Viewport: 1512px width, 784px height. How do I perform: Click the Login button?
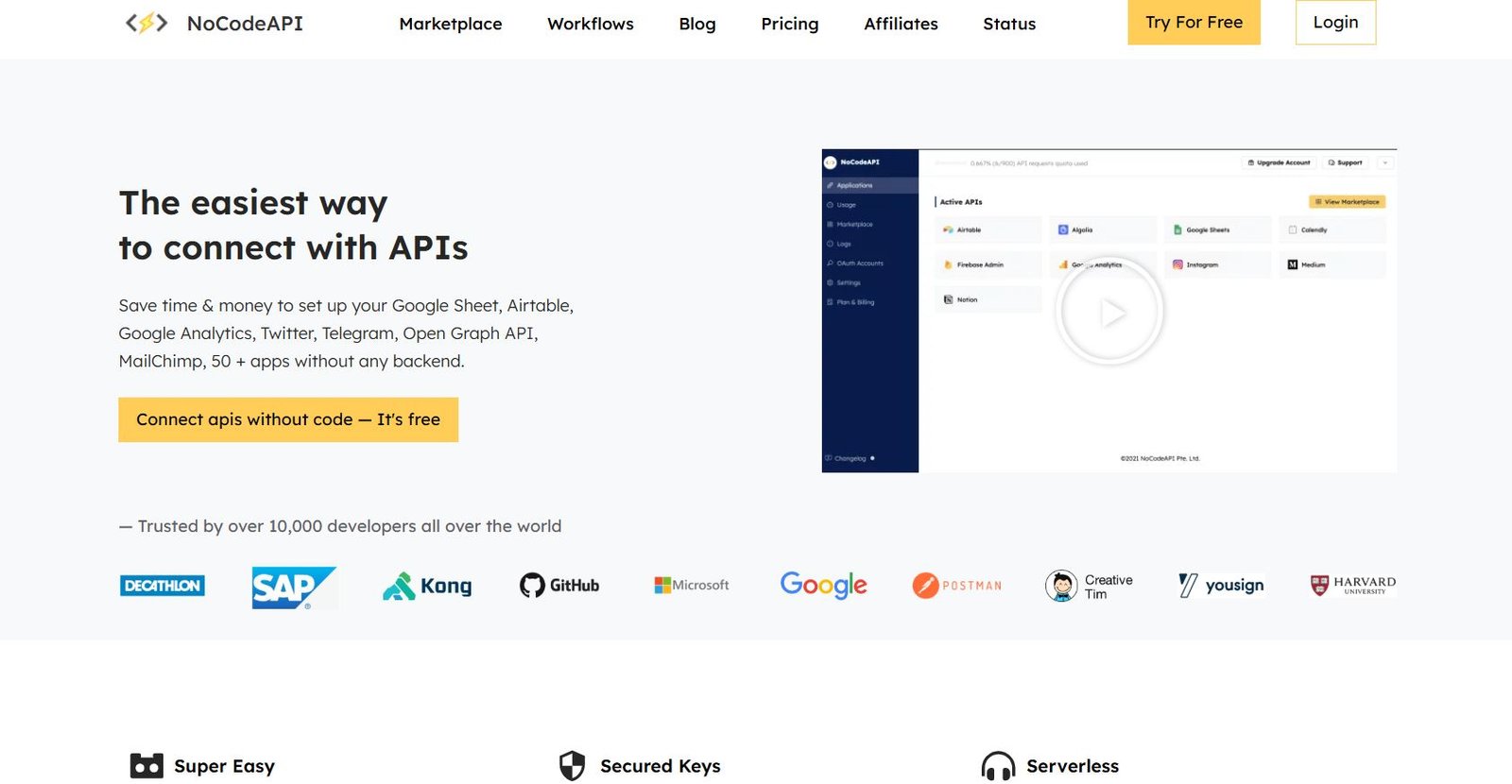point(1335,22)
